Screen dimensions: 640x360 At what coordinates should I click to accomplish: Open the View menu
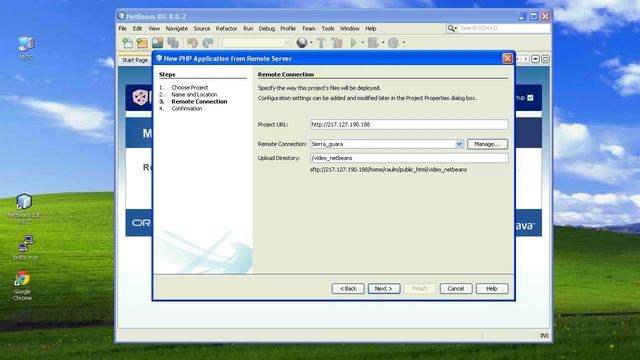(154, 29)
